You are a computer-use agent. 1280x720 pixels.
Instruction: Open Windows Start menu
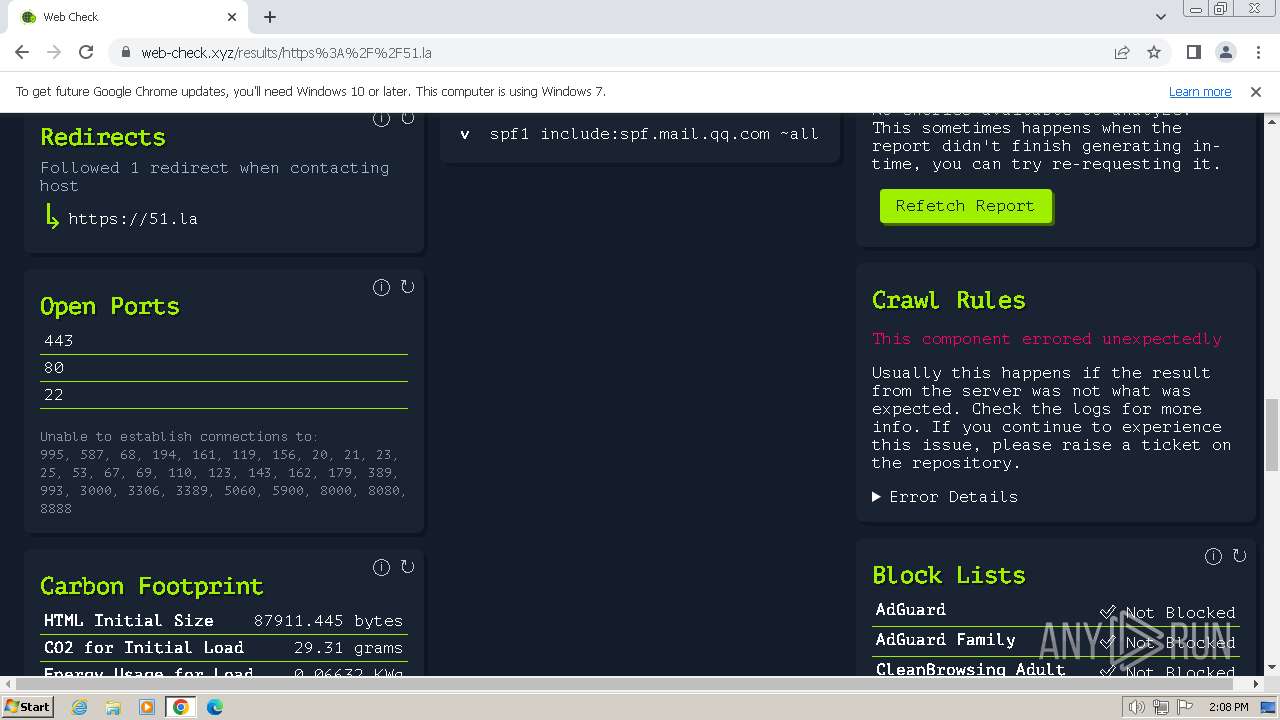point(27,707)
